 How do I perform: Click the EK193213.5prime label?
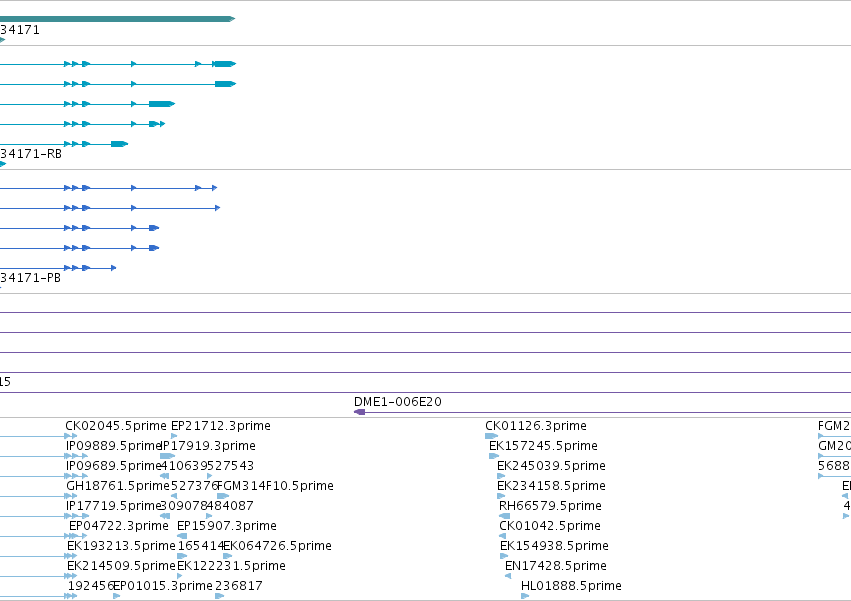(121, 546)
